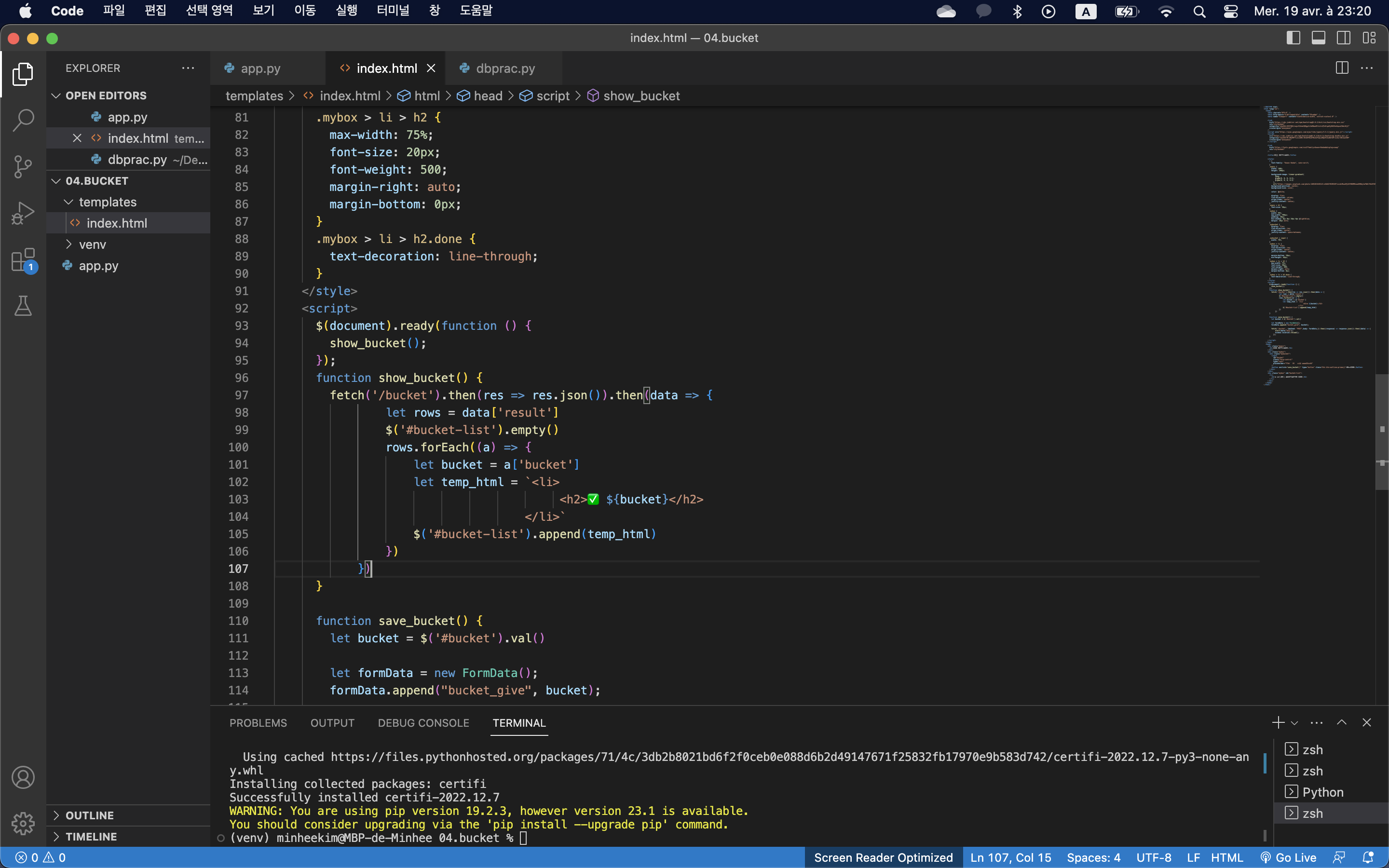The image size is (1389, 868).
Task: Change file encoding UTF-8
Action: click(x=1154, y=858)
